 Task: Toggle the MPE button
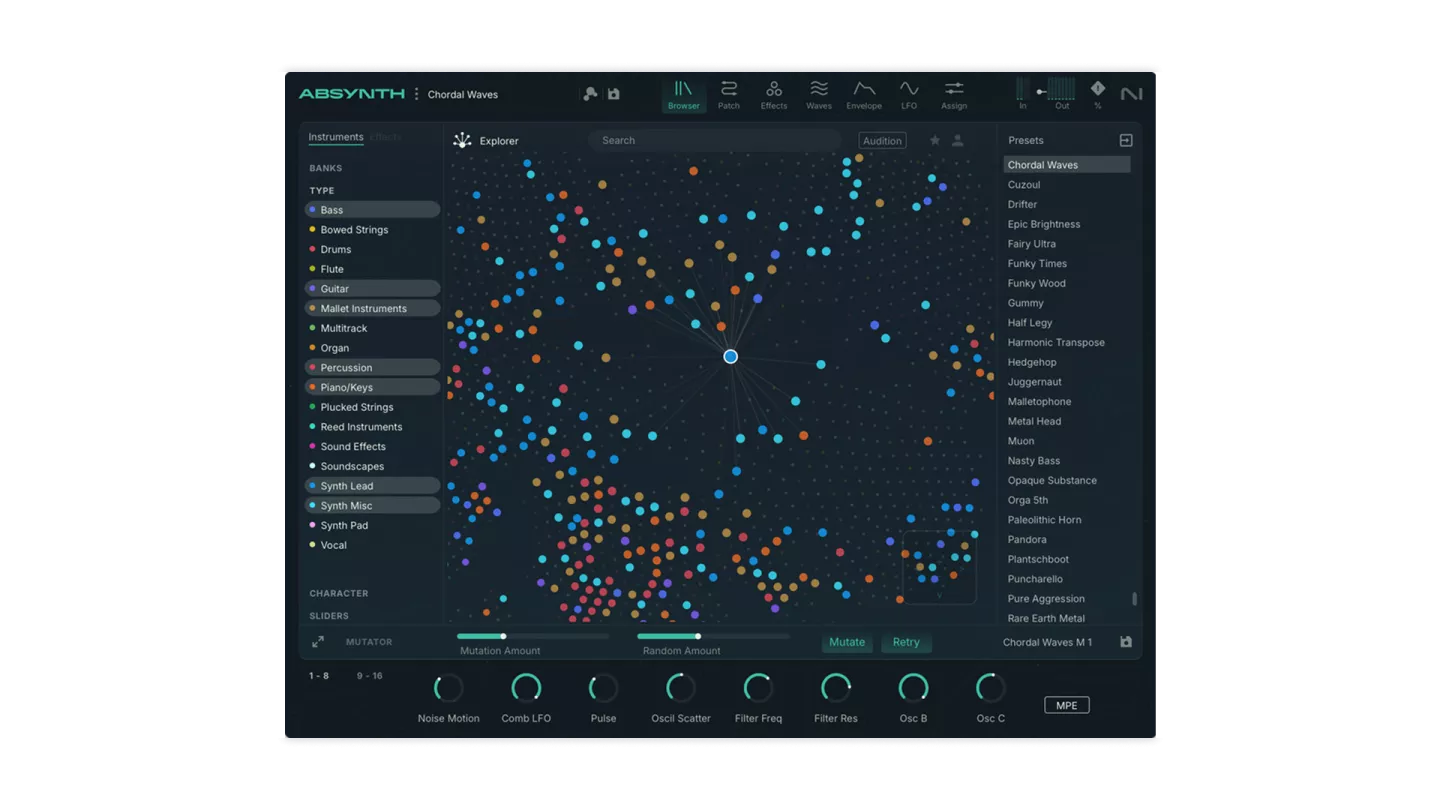pyautogui.click(x=1067, y=705)
